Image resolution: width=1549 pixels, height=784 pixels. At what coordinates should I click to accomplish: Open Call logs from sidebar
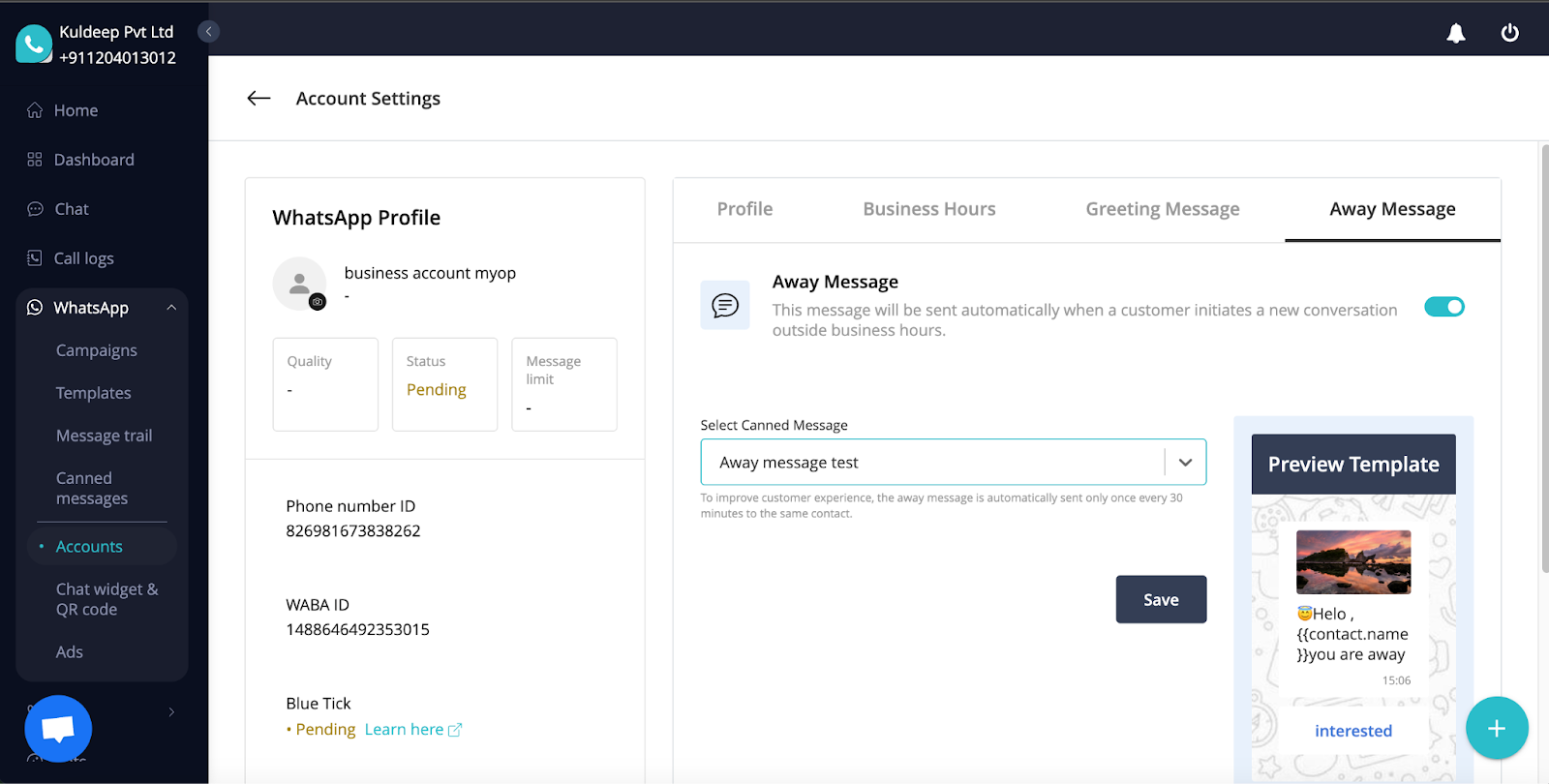[83, 258]
